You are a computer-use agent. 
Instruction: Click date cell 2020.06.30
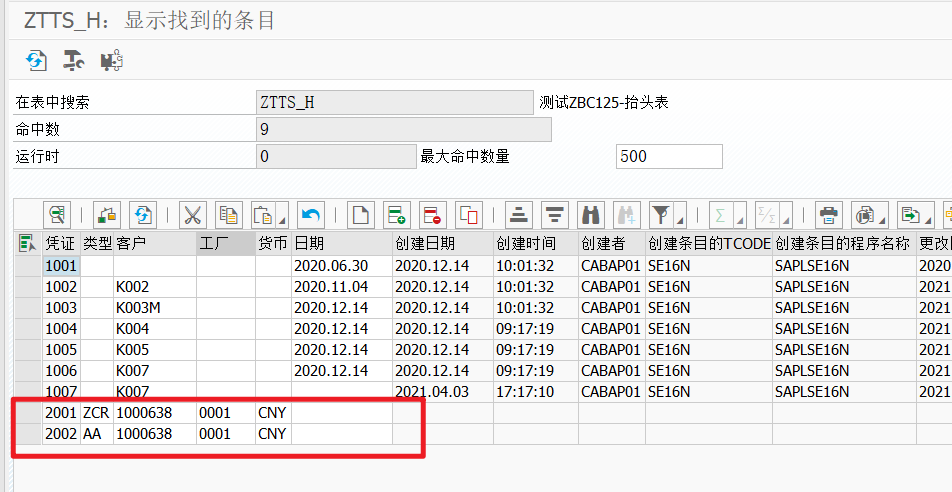click(342, 266)
